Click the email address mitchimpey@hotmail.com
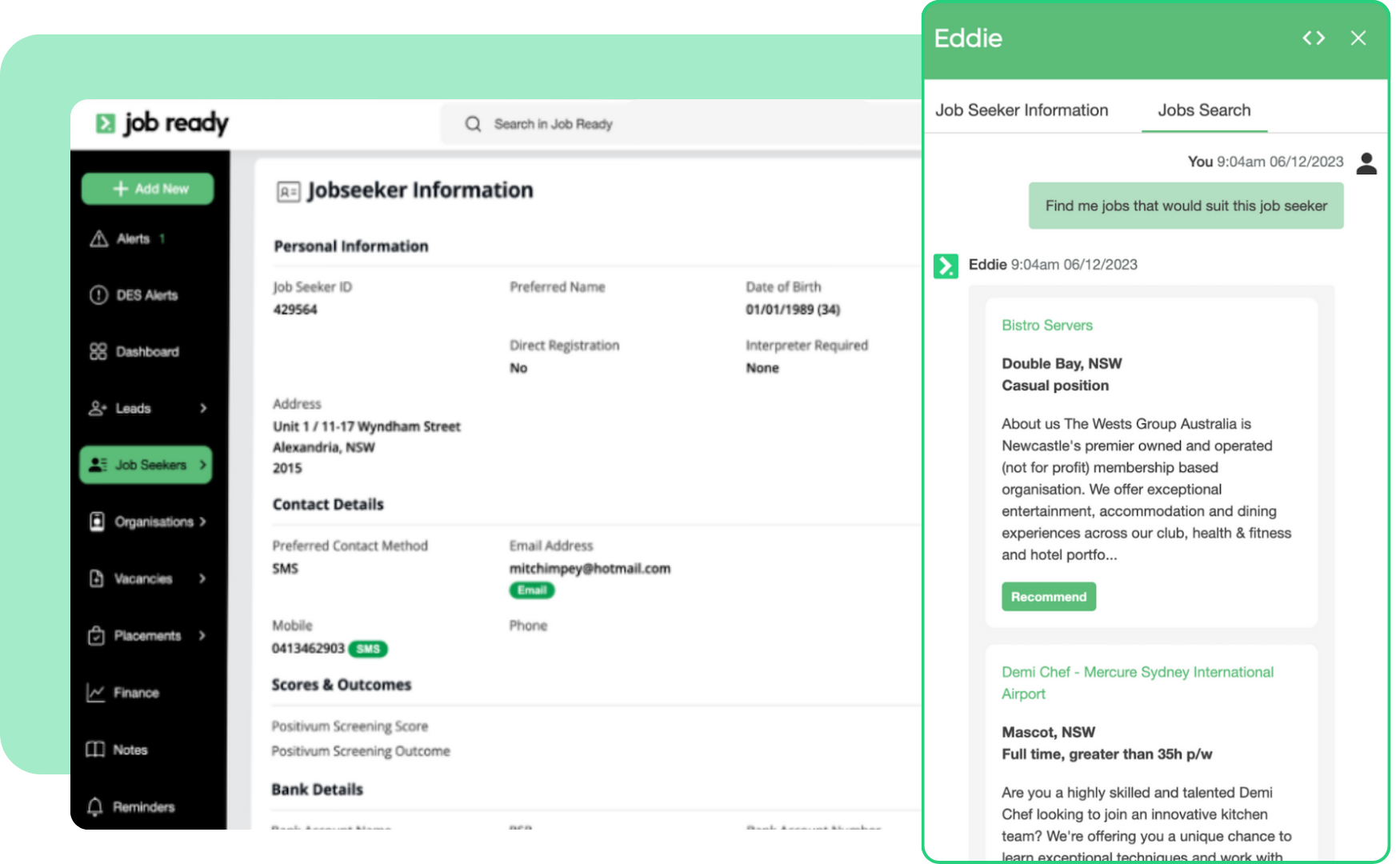Screen dimensions: 1400x864 pos(590,569)
